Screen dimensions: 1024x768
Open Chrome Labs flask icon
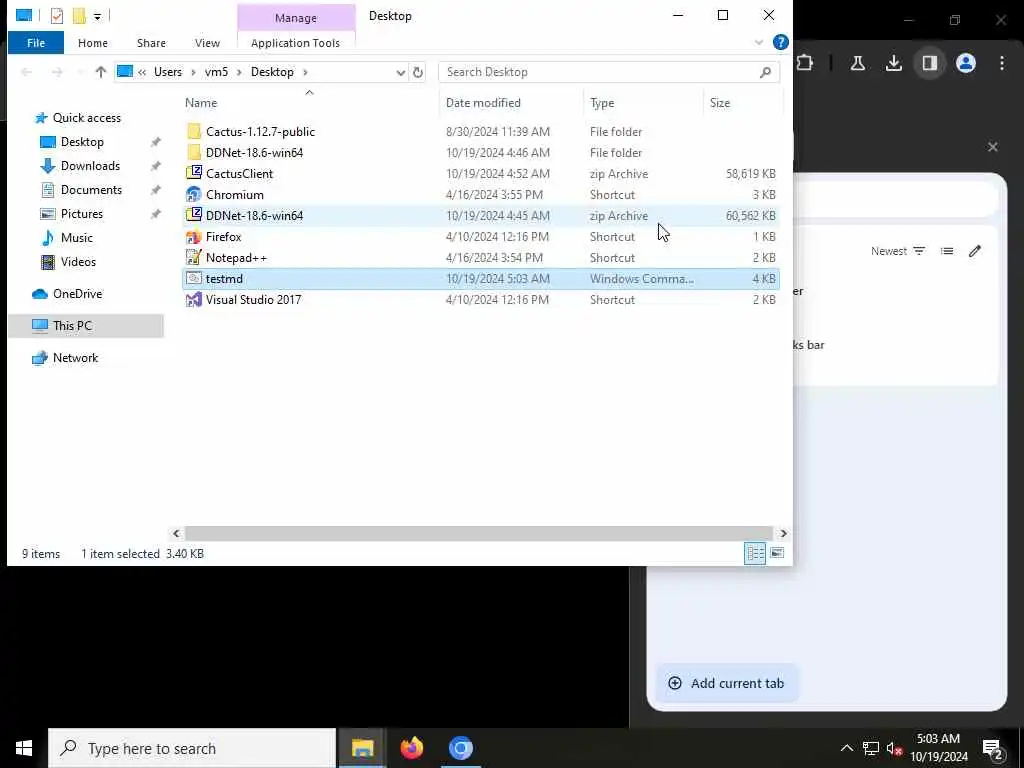(857, 63)
